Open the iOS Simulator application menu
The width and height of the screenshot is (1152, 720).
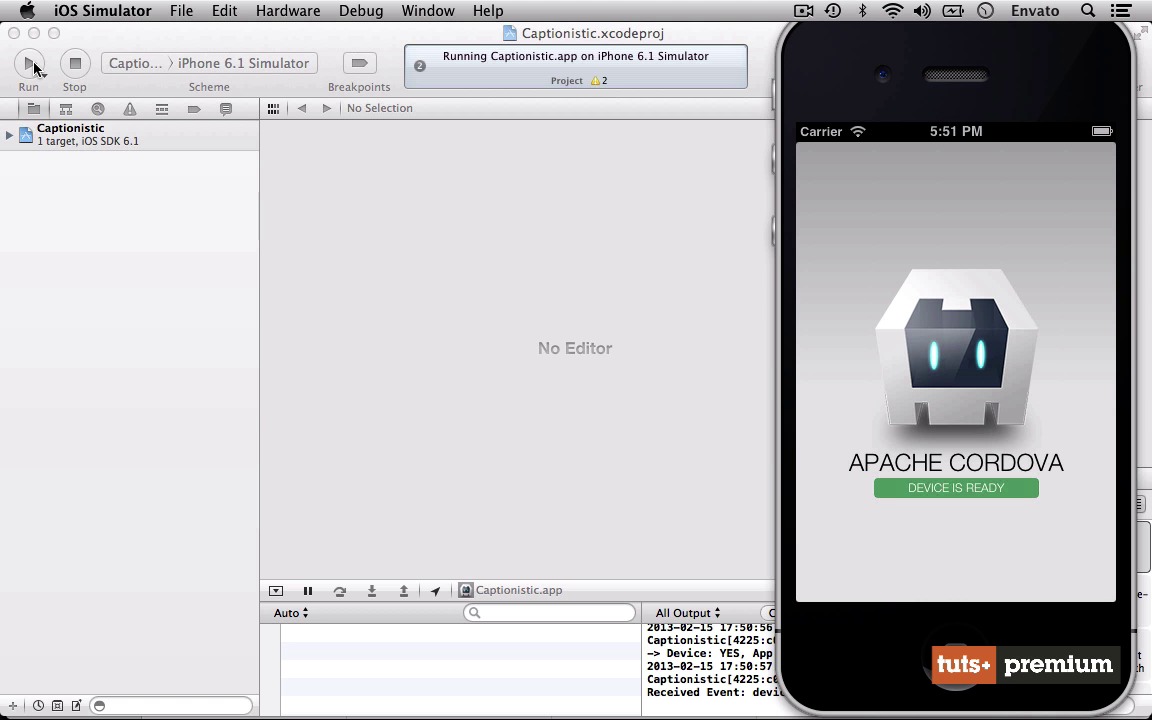pyautogui.click(x=103, y=11)
